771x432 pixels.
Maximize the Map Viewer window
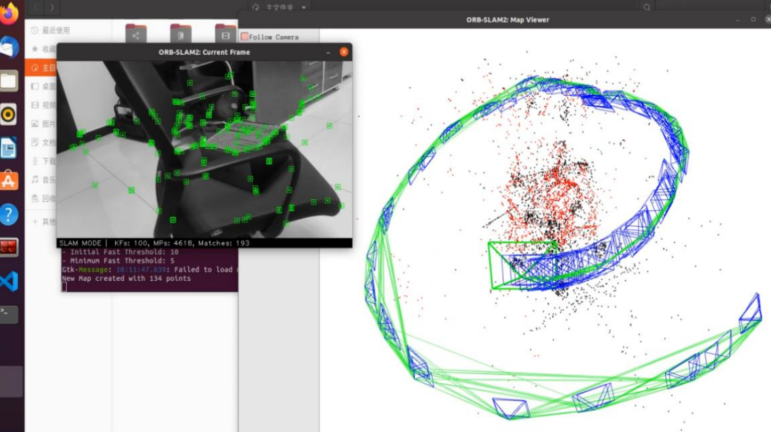click(x=753, y=20)
